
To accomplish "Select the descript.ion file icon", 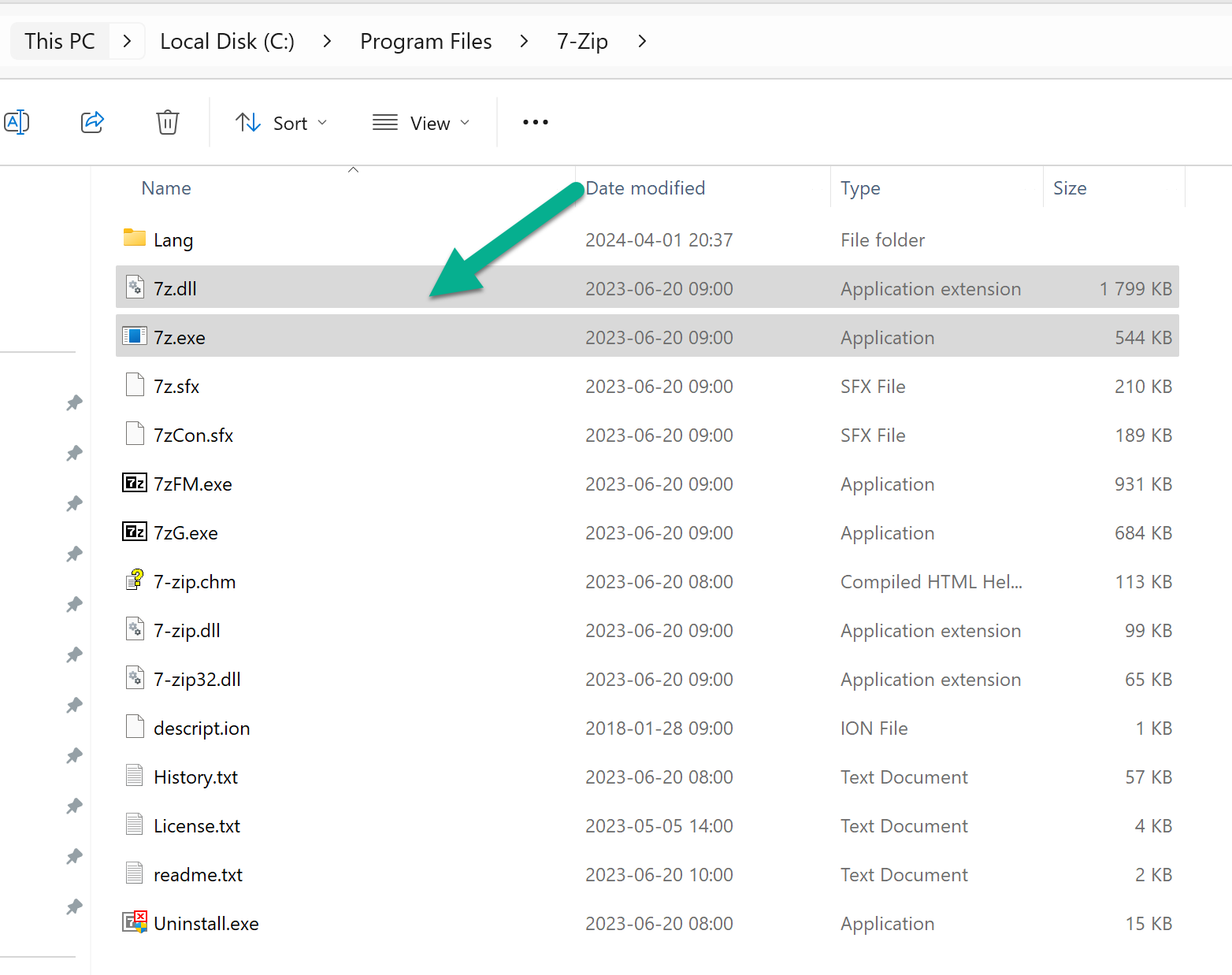I will click(x=135, y=727).
